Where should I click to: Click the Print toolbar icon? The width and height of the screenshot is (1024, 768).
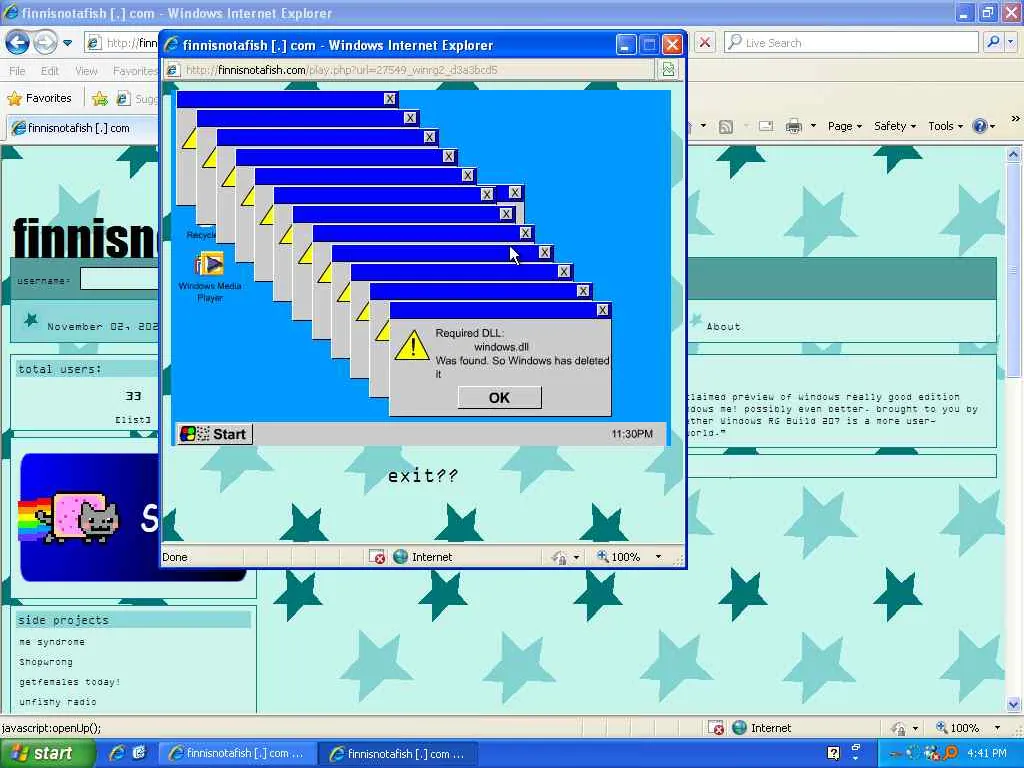click(x=793, y=126)
